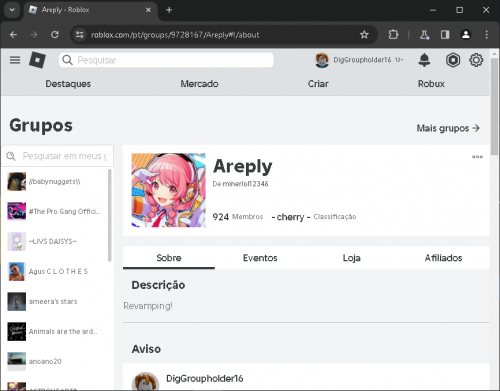Open DigGroupholder16 author link in Aviso
Screen dimensions: 500x391
coord(205,378)
